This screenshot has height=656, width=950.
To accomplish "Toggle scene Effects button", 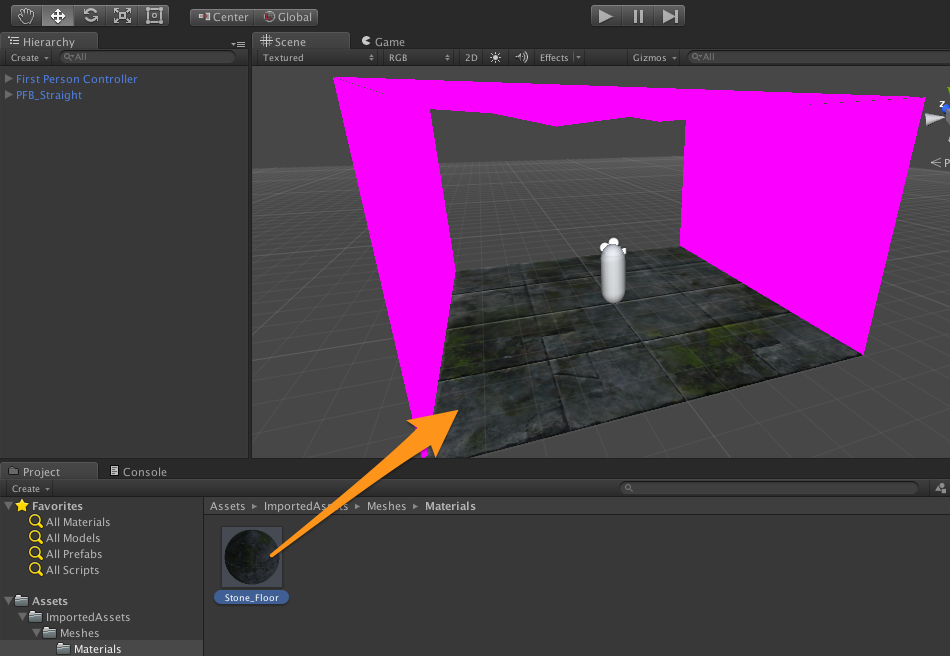I will click(x=553, y=58).
